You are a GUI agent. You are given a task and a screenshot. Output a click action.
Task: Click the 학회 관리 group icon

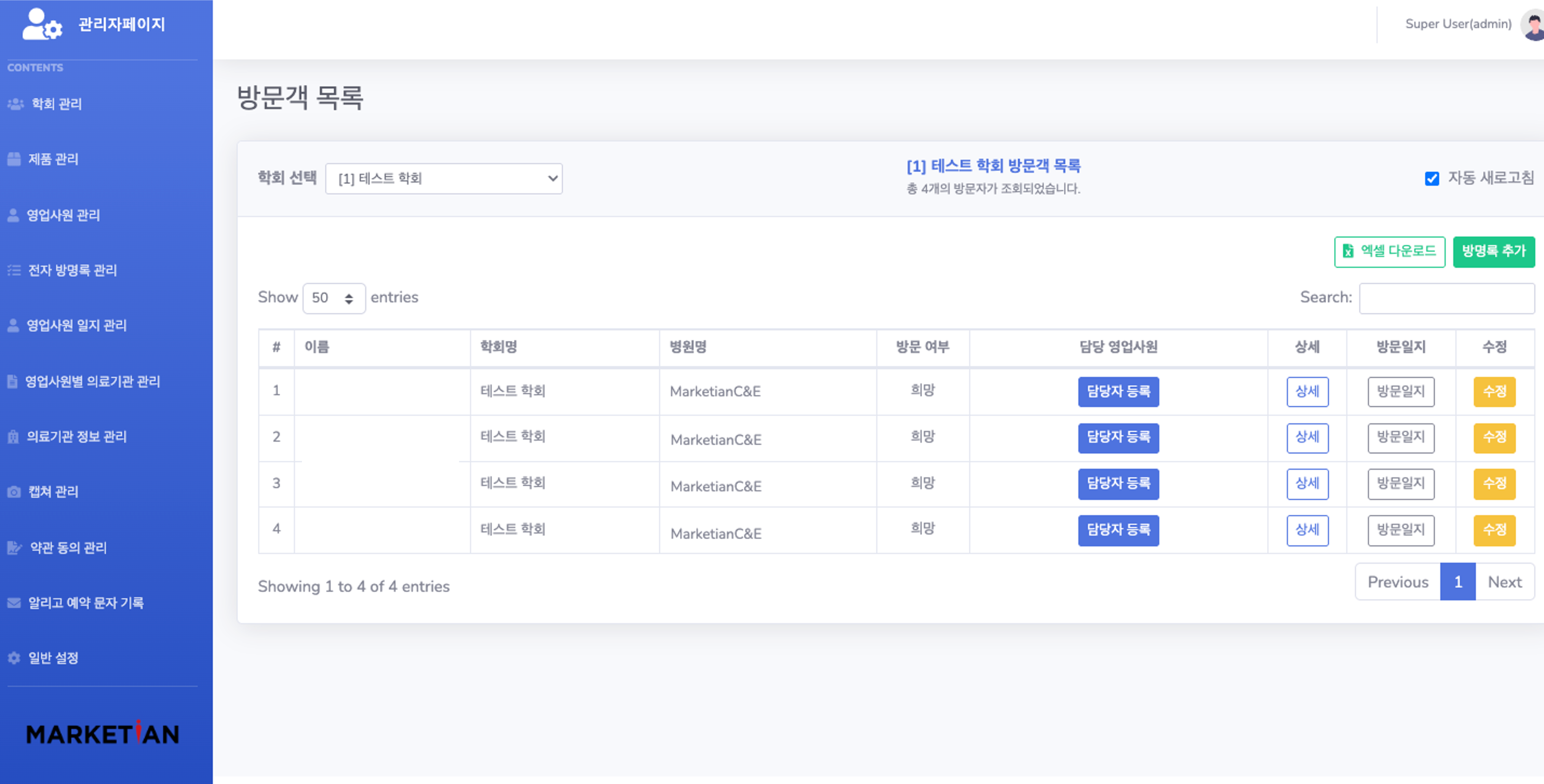tap(15, 104)
